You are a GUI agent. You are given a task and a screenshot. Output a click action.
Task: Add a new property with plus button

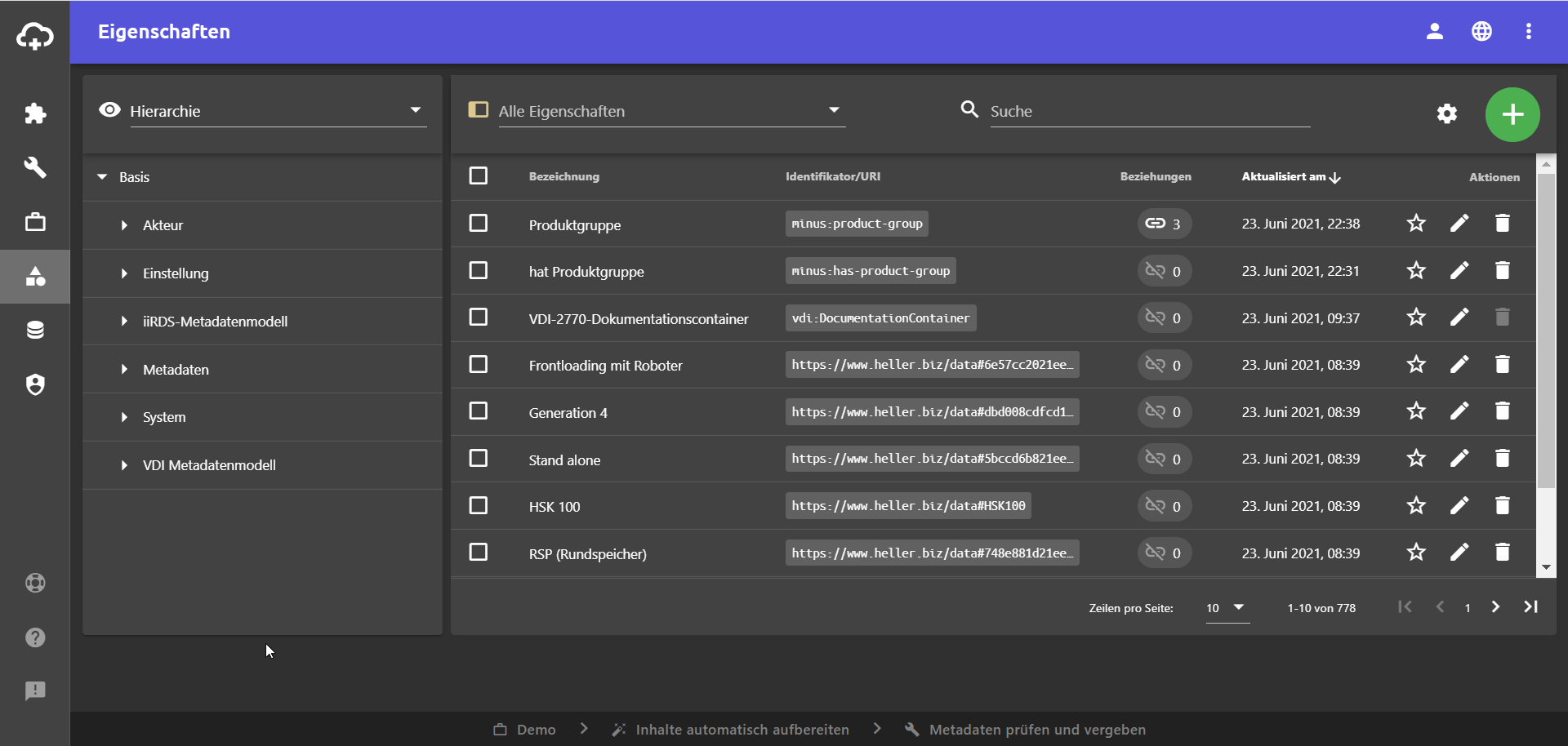(1512, 114)
